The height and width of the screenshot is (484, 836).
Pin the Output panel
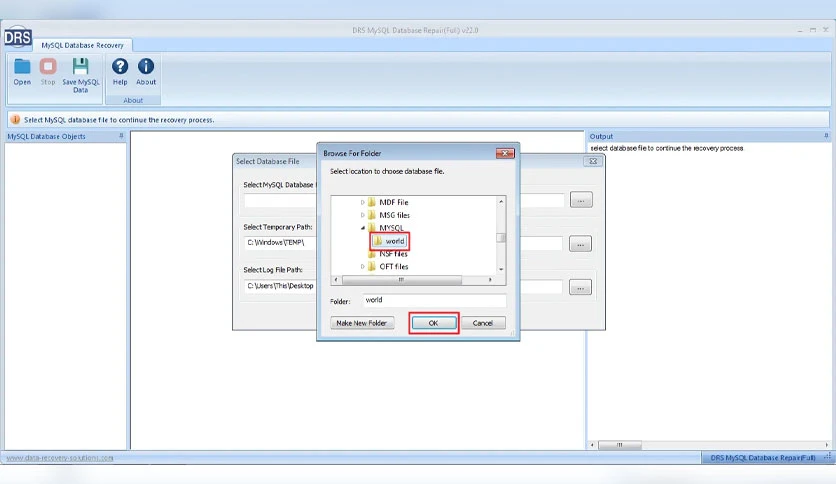coord(826,136)
